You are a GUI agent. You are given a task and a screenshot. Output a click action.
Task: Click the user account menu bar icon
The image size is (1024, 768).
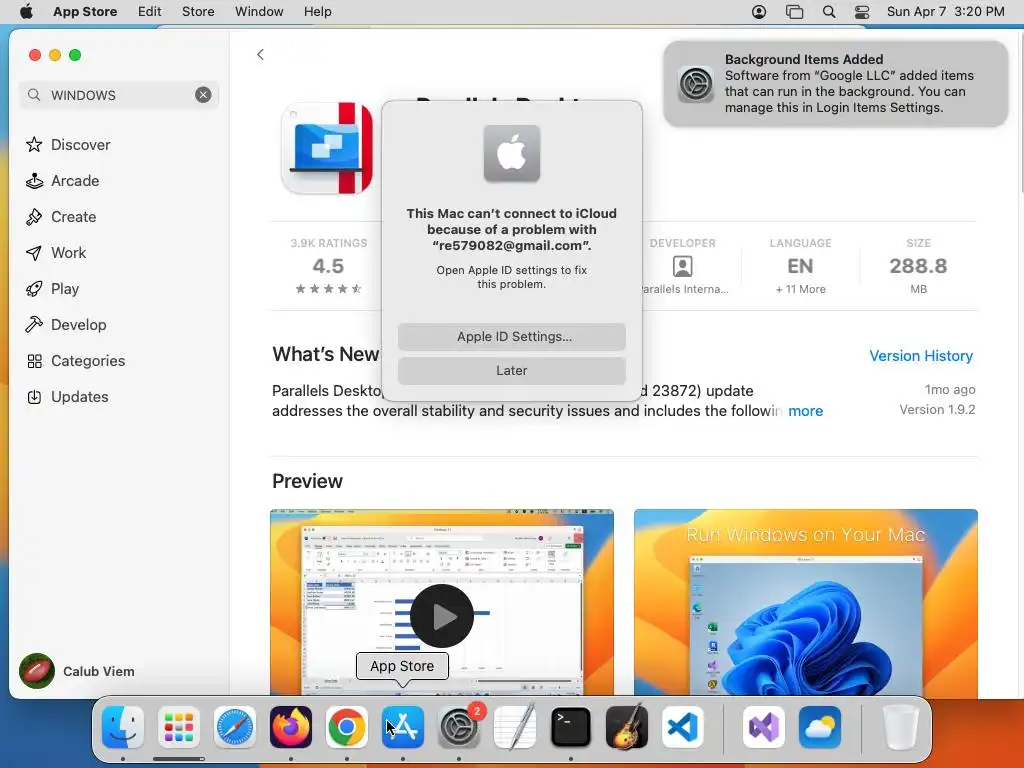[x=759, y=12]
